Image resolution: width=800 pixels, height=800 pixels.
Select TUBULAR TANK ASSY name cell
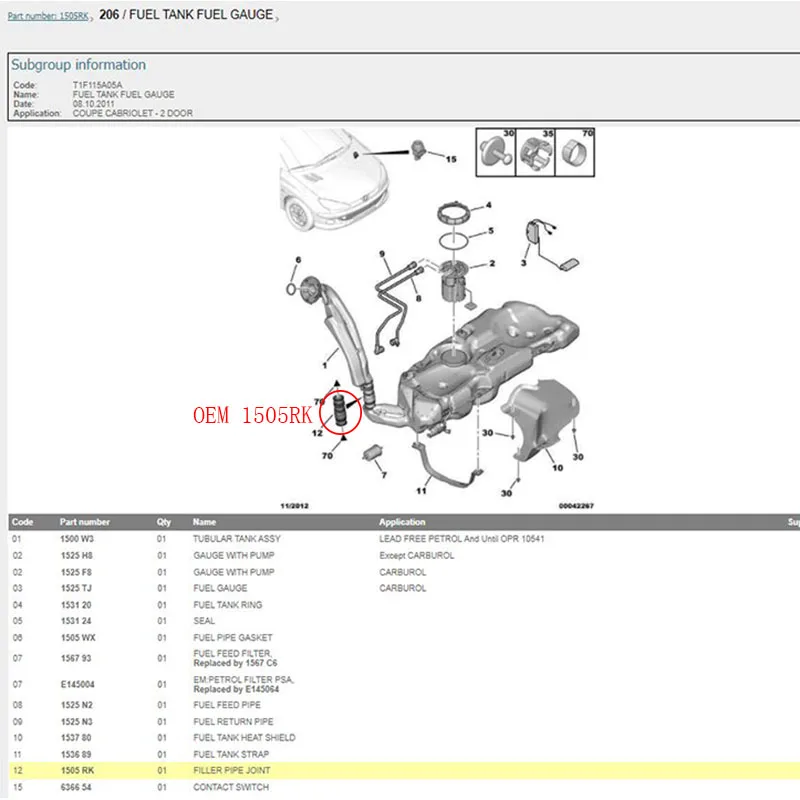click(237, 539)
